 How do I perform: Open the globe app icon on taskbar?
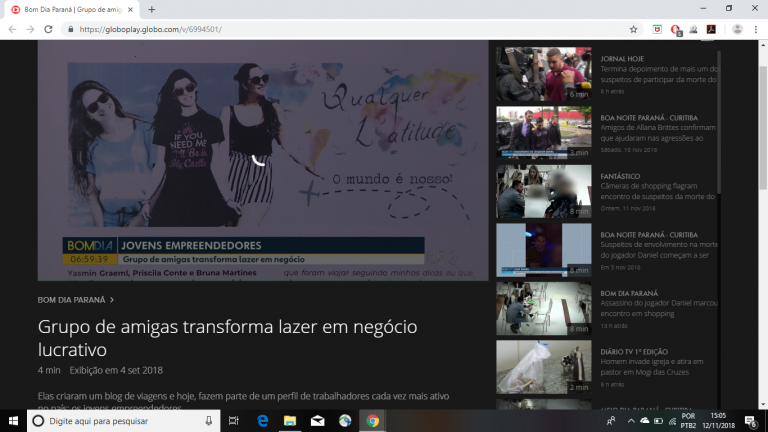click(345, 421)
